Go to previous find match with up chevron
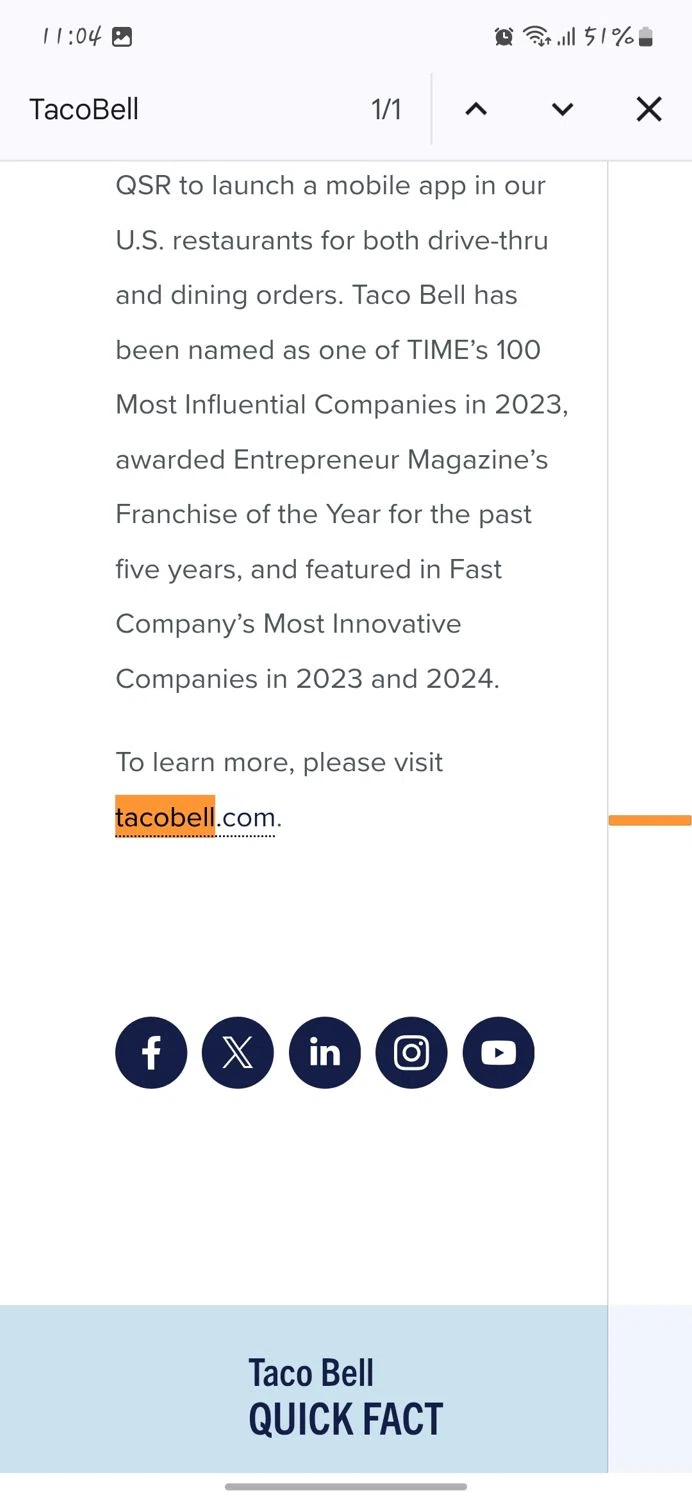This screenshot has height=1500, width=692. 476,109
